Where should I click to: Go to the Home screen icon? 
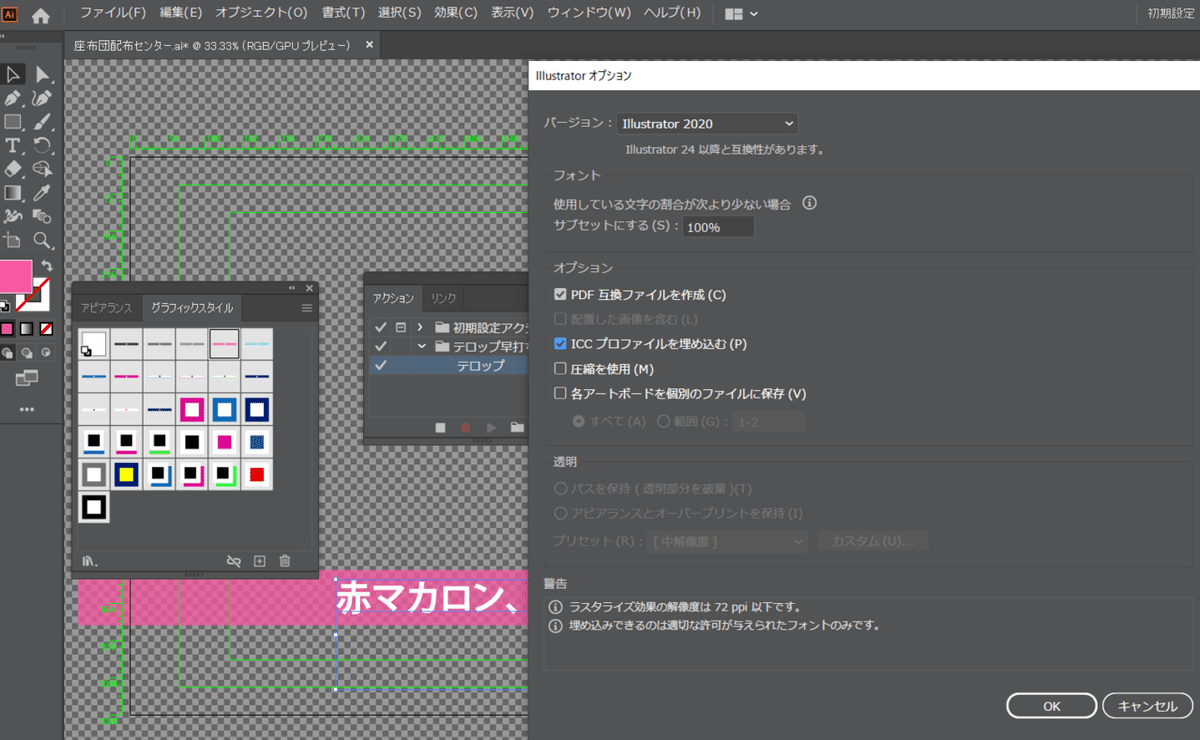(x=41, y=15)
